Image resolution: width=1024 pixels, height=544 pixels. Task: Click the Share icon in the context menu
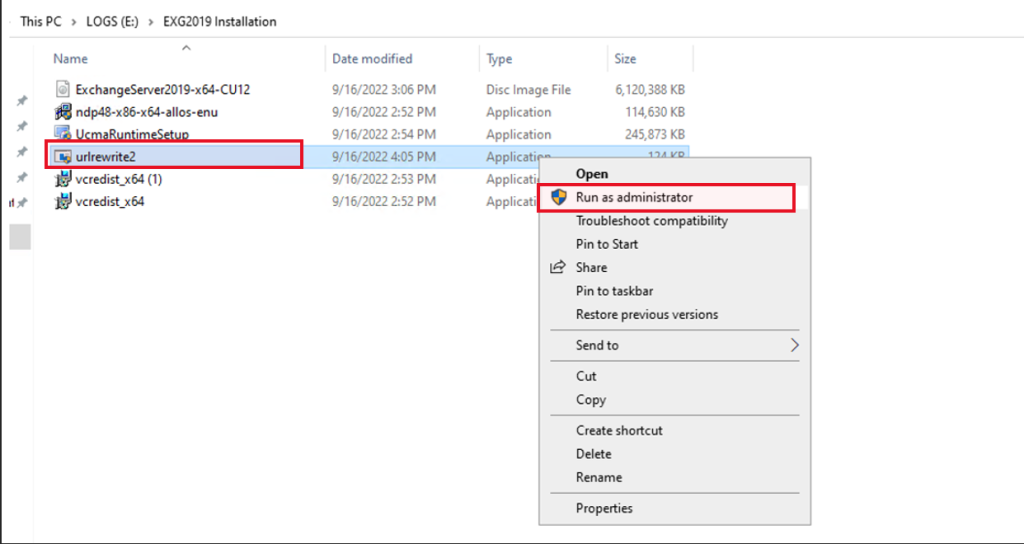point(558,267)
